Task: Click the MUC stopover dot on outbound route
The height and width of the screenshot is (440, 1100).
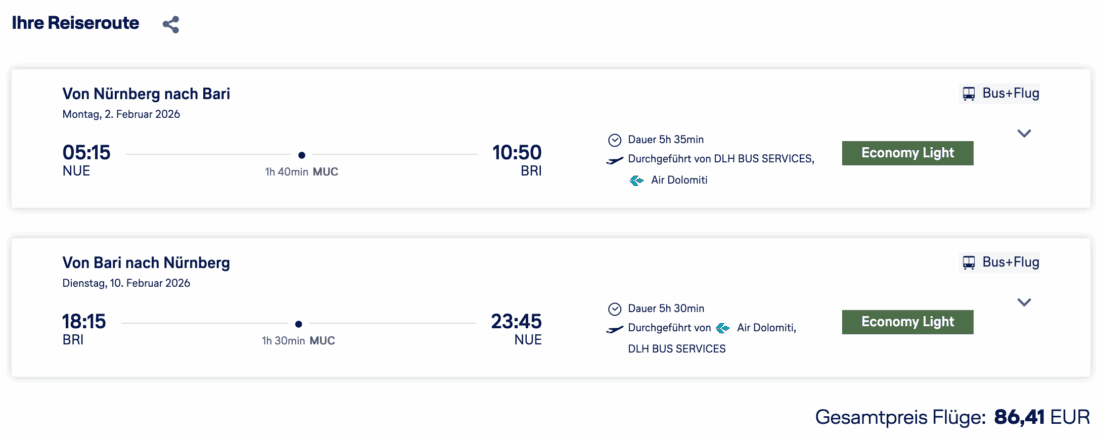Action: (301, 155)
